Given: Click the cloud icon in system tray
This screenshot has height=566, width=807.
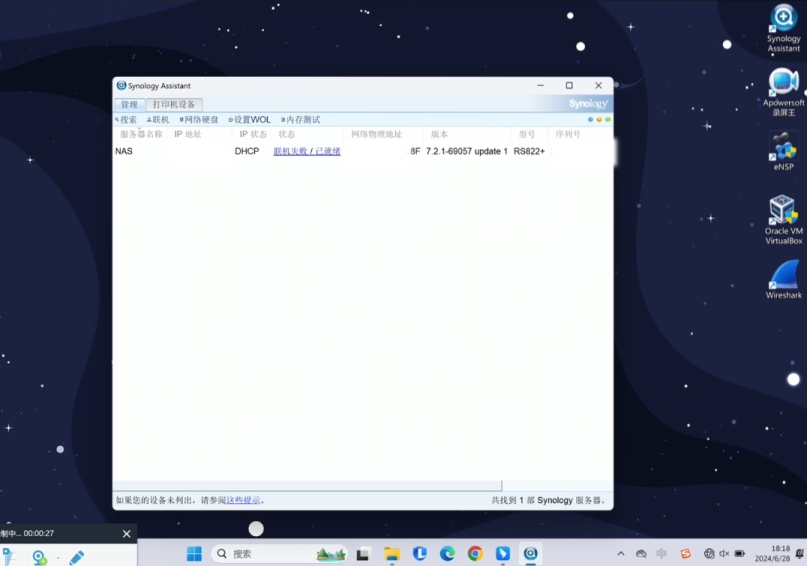Looking at the screenshot, I should click(641, 554).
